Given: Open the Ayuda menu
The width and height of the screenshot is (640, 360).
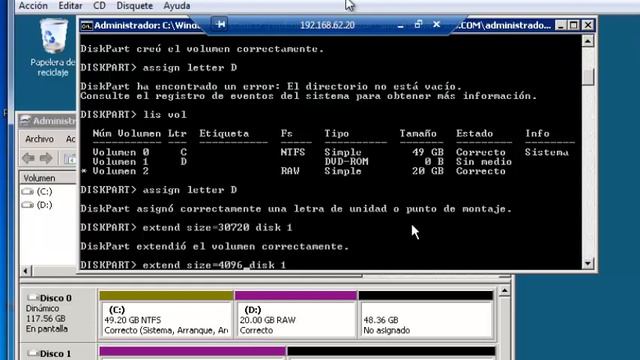Looking at the screenshot, I should coord(177,6).
